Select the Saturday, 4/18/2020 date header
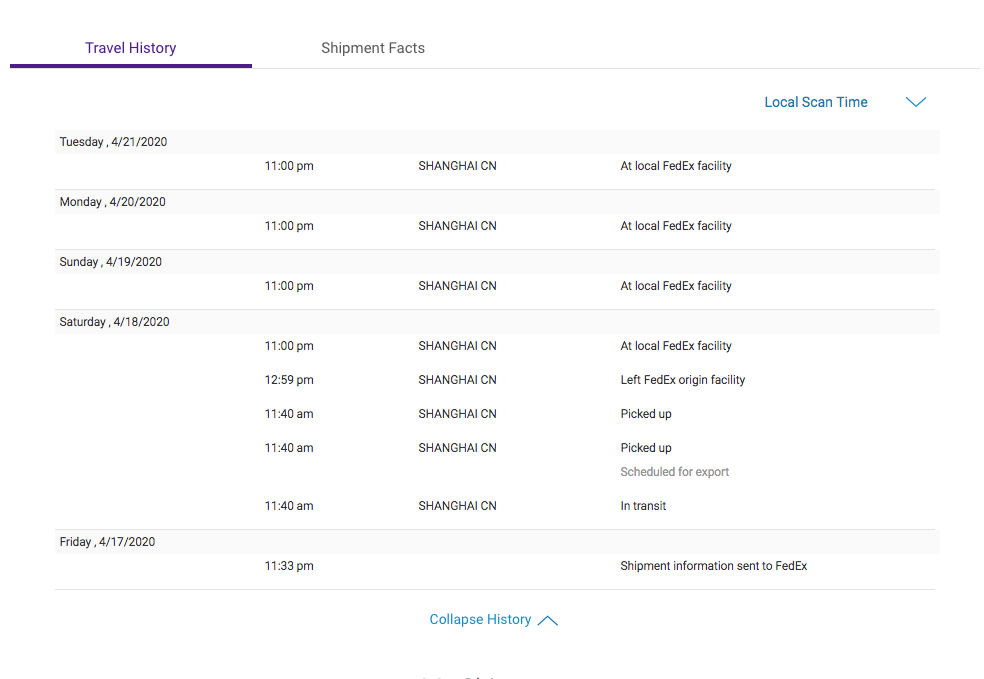The width and height of the screenshot is (984, 679). point(497,322)
